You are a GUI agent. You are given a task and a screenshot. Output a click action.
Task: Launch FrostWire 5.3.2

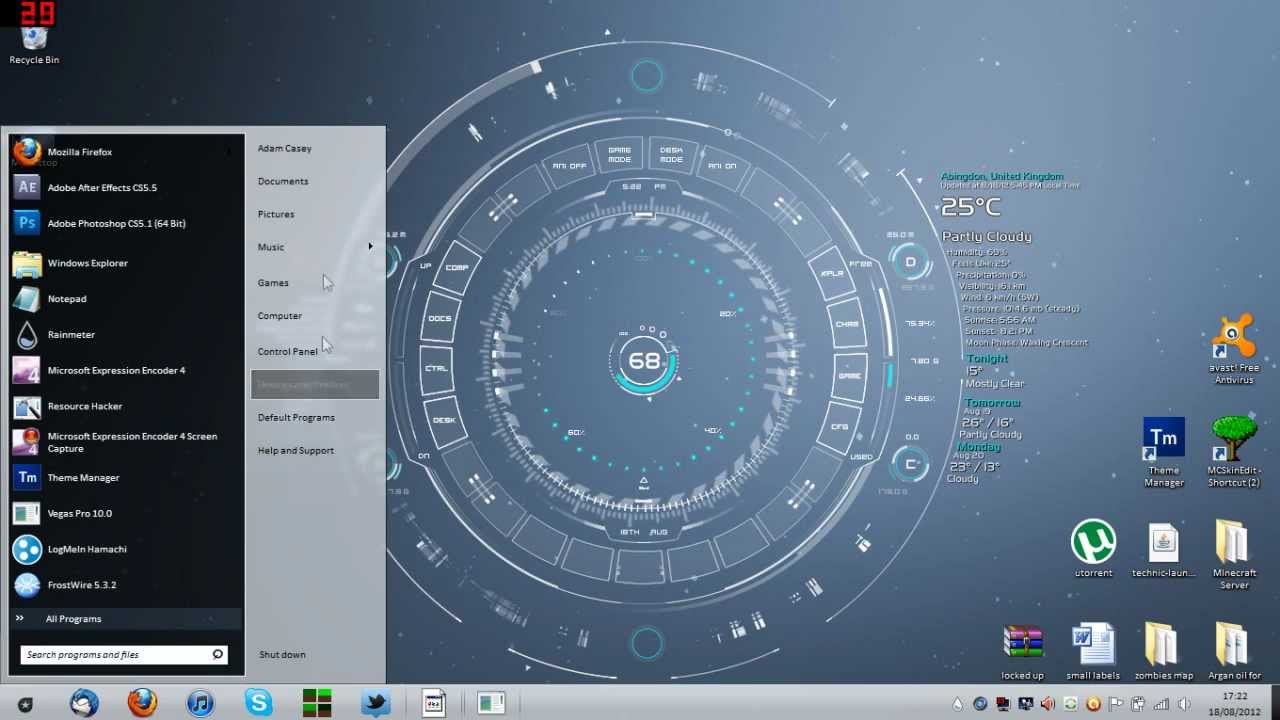coord(124,585)
